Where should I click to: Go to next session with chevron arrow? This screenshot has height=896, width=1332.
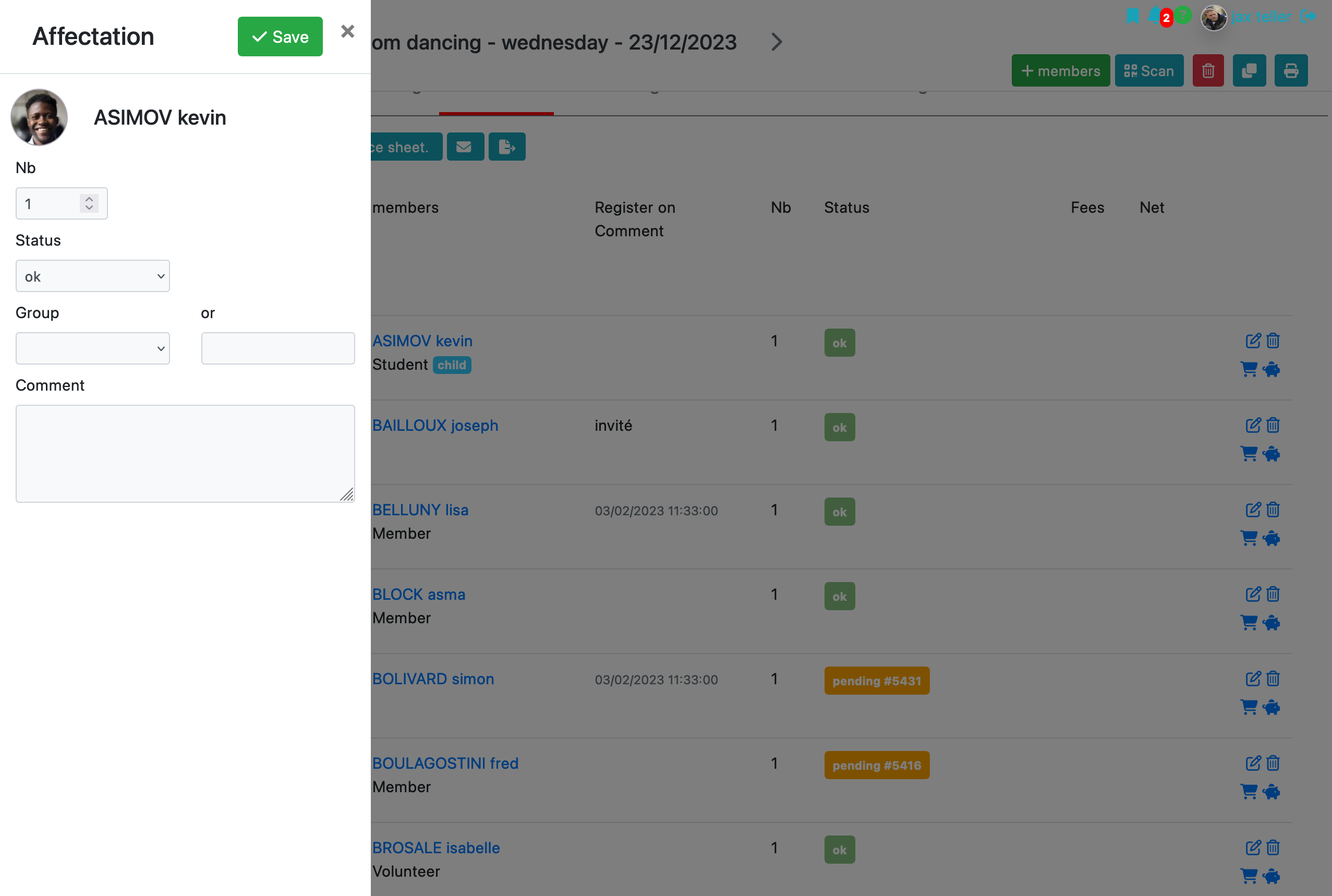coord(776,42)
